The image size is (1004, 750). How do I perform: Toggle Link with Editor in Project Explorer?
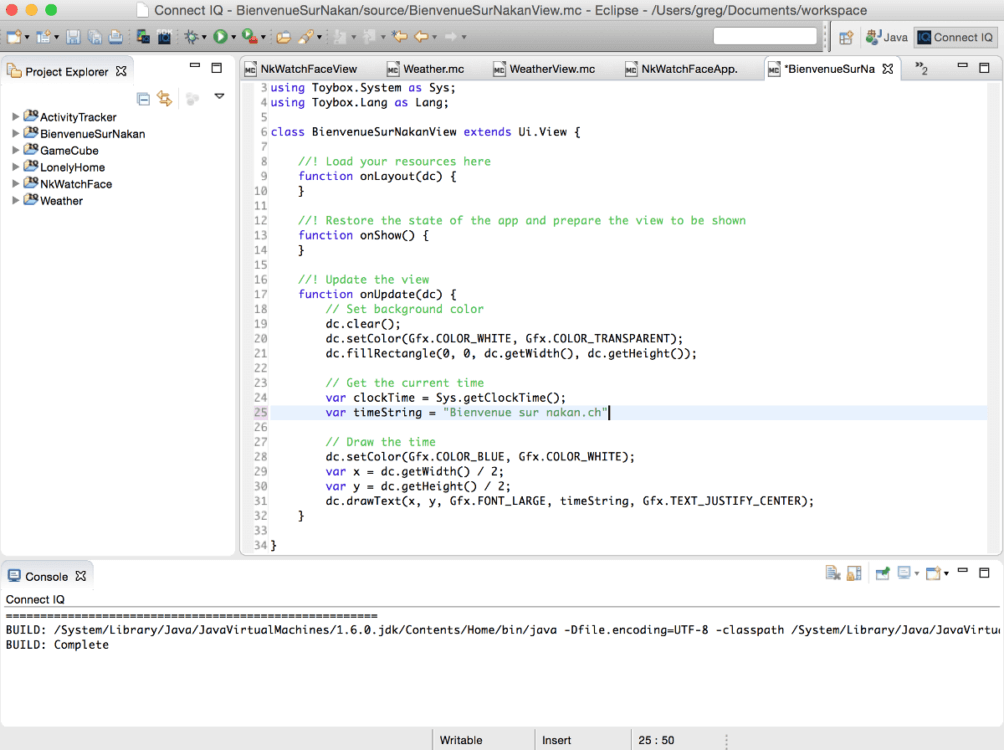165,98
